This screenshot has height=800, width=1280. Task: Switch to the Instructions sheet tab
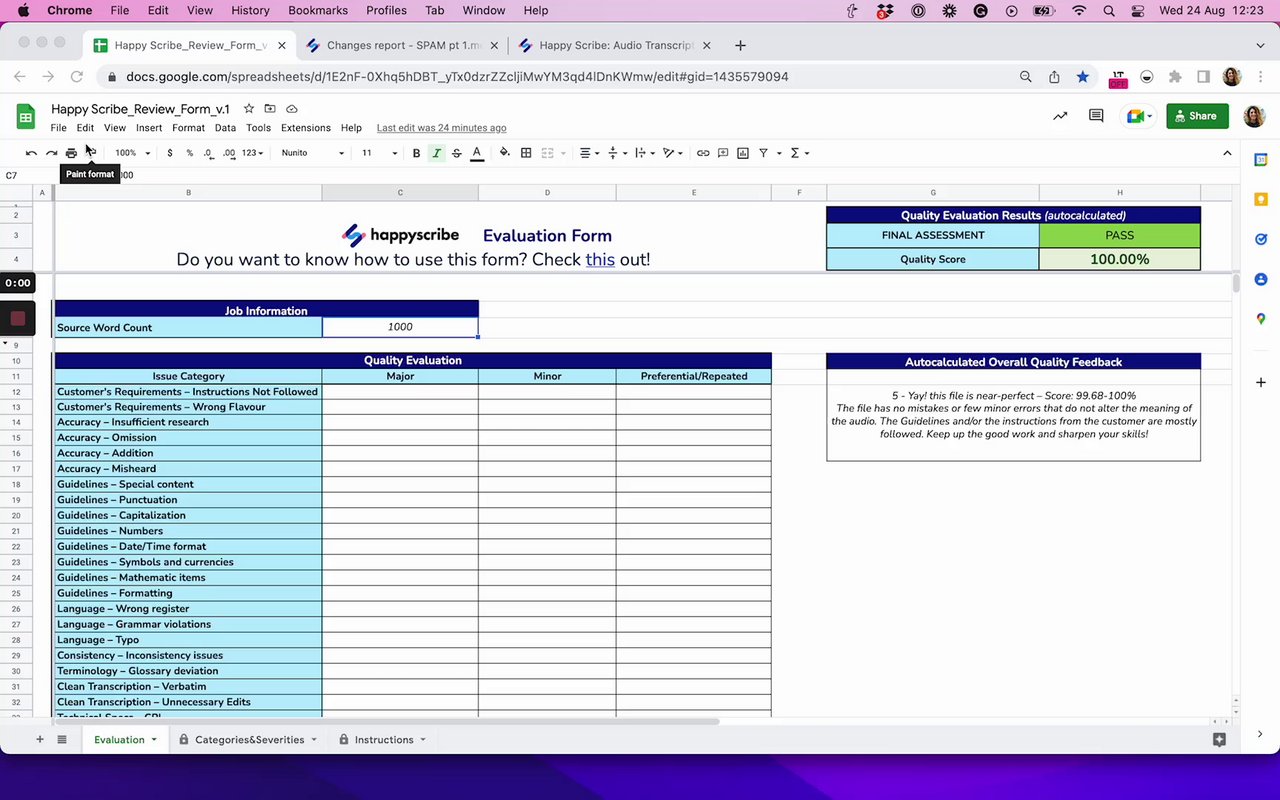click(x=384, y=740)
